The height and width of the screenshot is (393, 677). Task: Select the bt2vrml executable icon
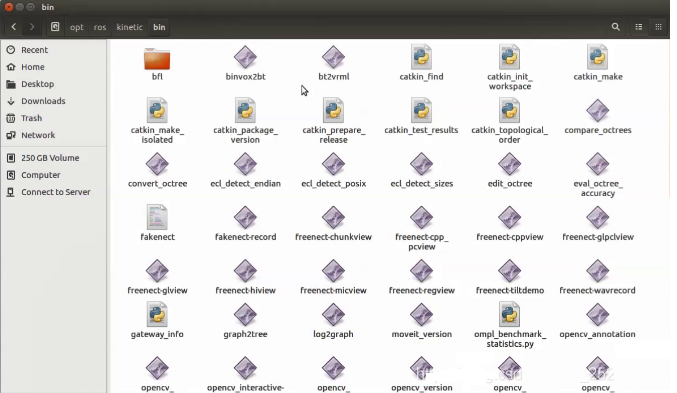pyautogui.click(x=333, y=57)
